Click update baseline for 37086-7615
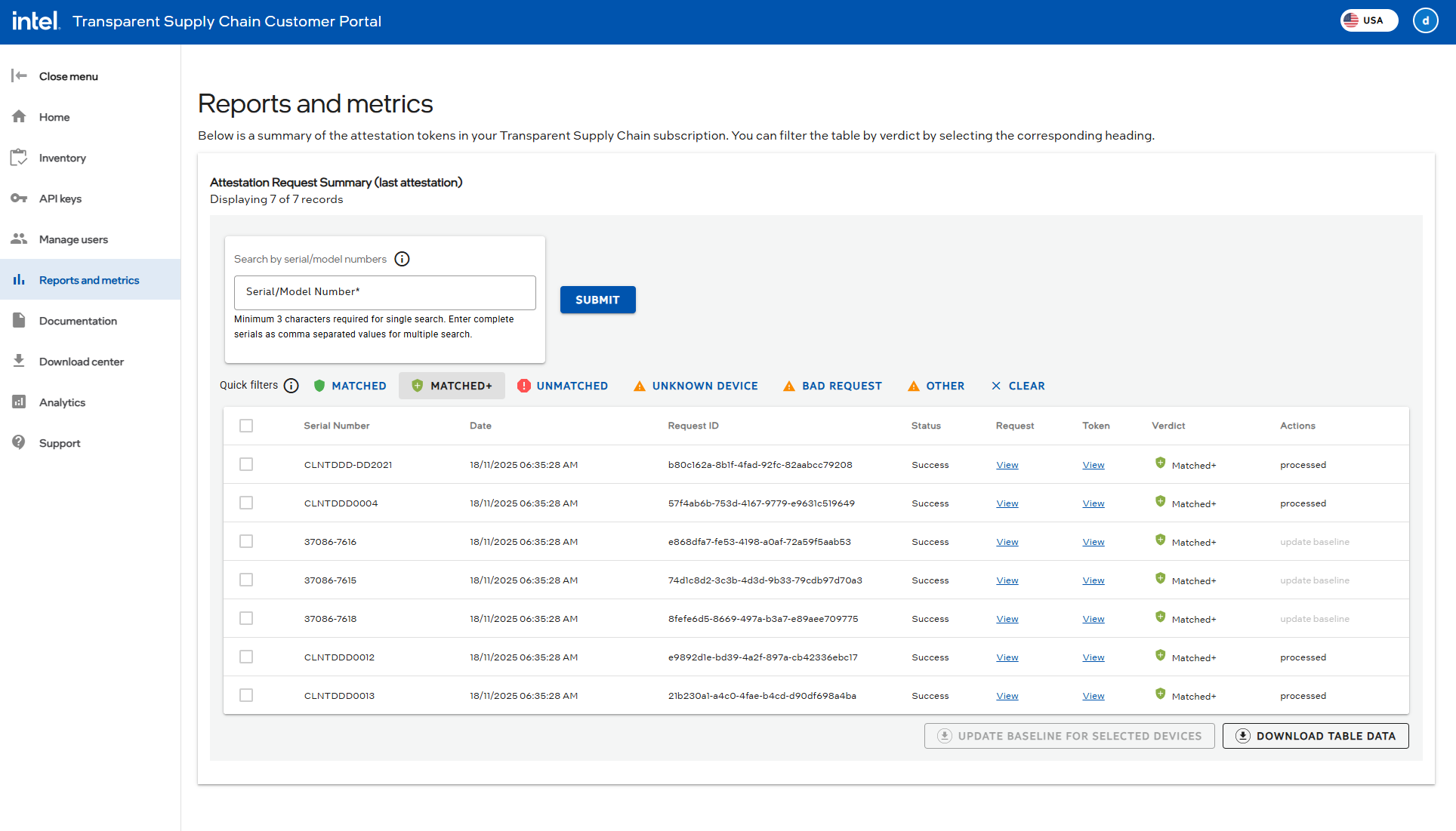 (1314, 580)
